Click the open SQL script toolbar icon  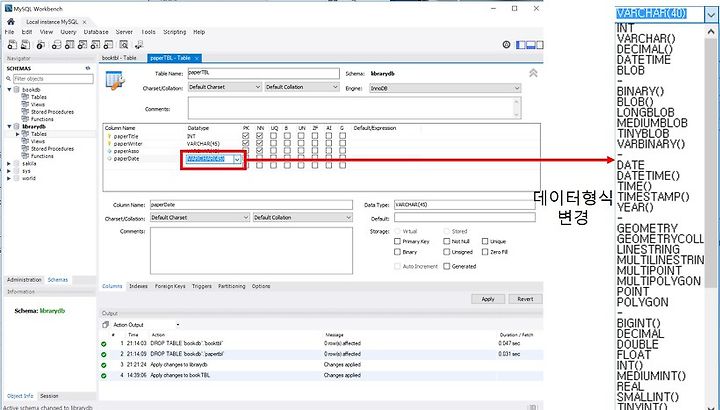pyautogui.click(x=26, y=45)
